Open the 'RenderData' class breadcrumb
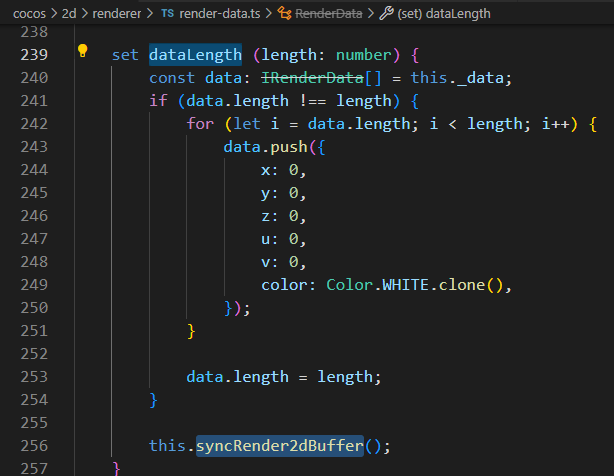Viewport: 614px width, 476px height. coord(329,14)
